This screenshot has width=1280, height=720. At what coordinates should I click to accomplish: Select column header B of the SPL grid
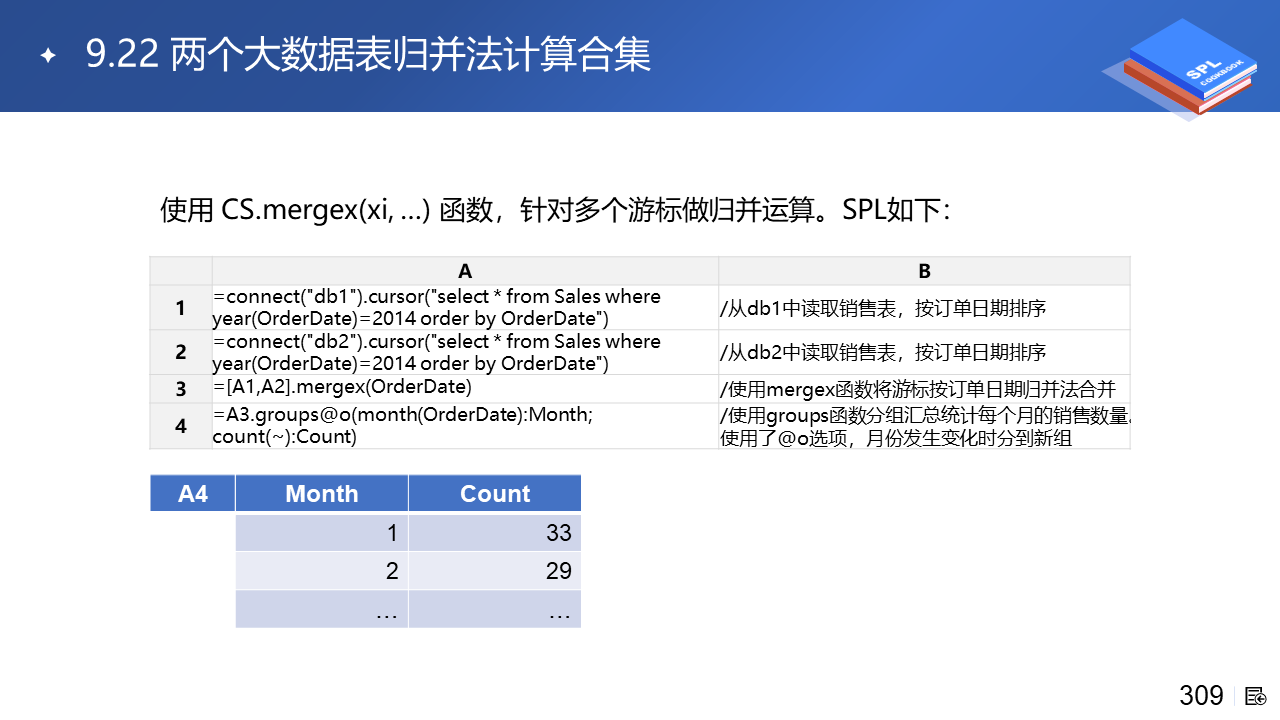[x=924, y=271]
